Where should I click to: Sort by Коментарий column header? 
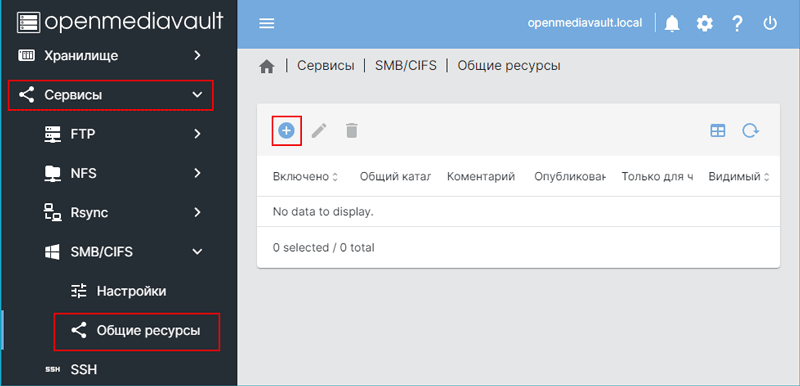(481, 176)
